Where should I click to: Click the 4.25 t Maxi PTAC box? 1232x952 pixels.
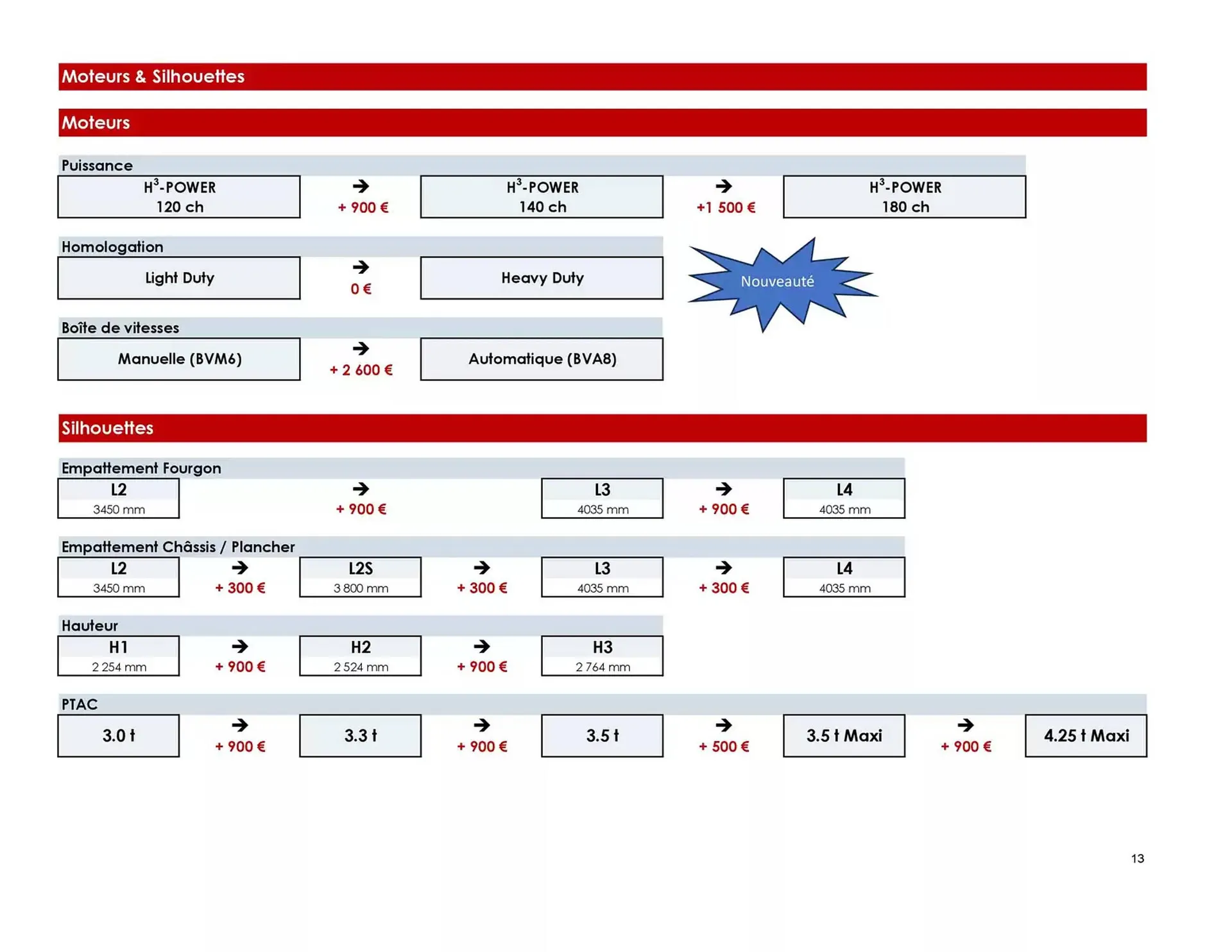(x=1086, y=736)
